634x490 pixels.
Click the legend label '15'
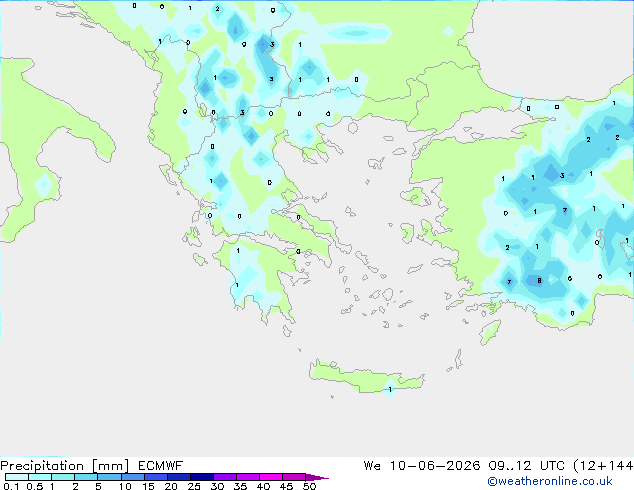pyautogui.click(x=148, y=486)
